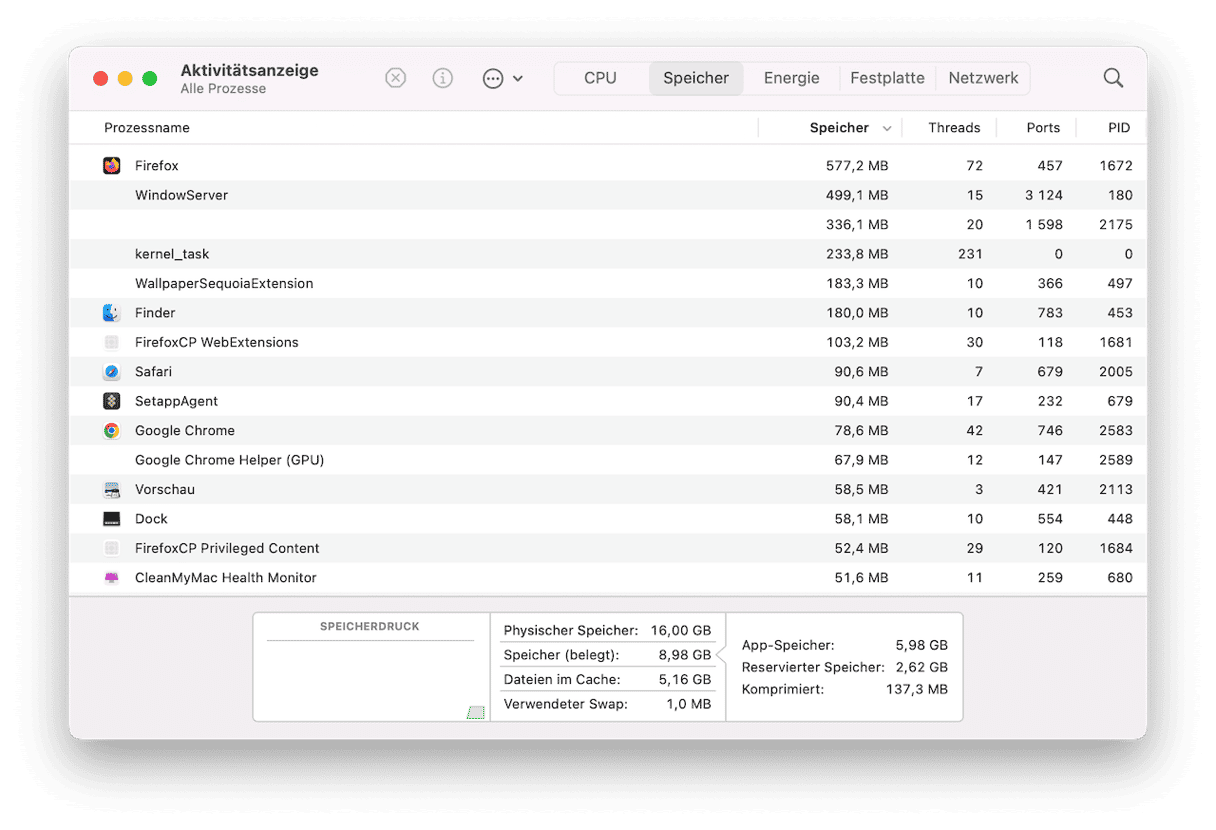Click the stop process X icon
Screen dimensions: 1216x830
[396, 78]
